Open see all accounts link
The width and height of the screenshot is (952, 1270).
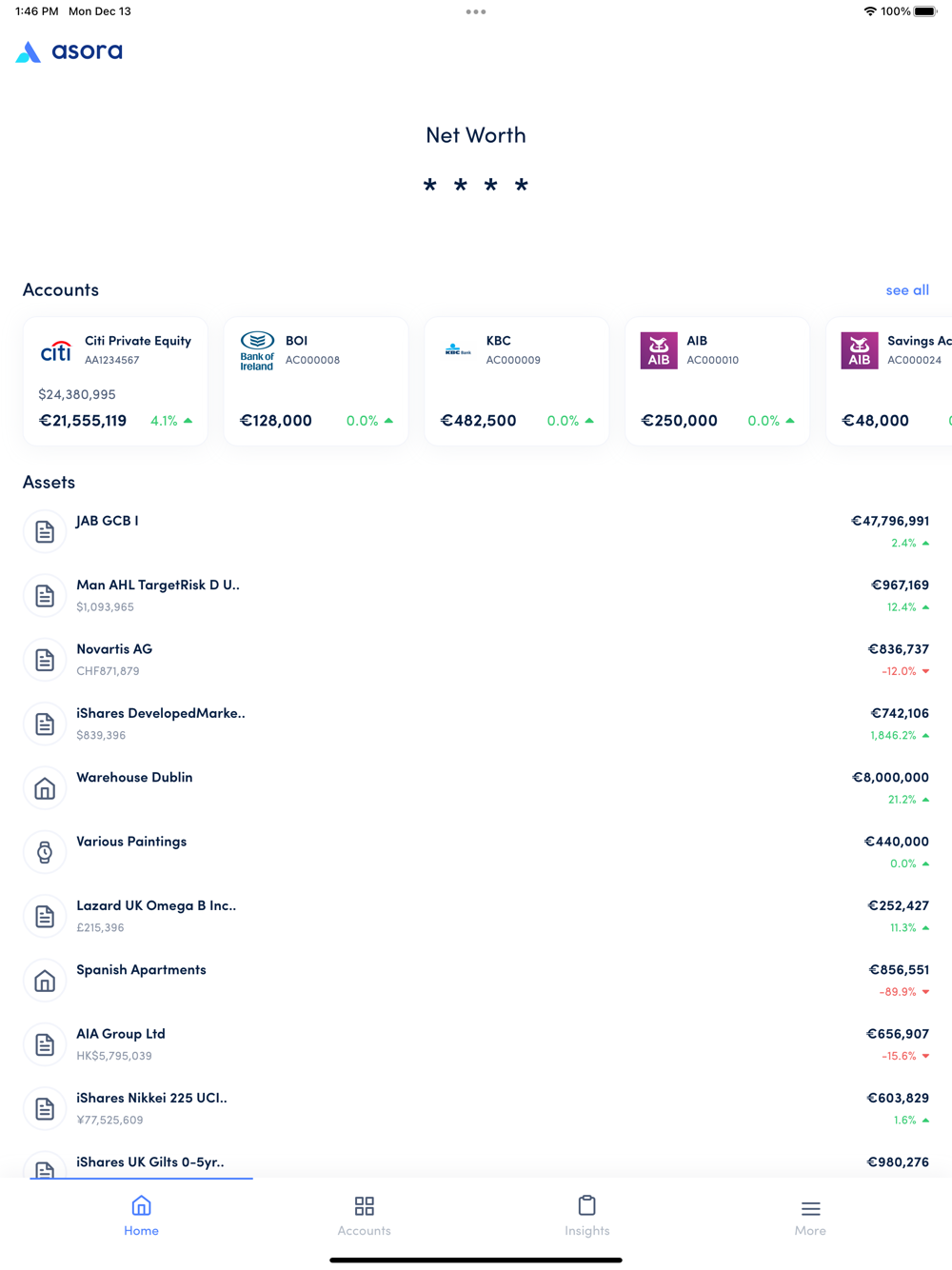[907, 289]
